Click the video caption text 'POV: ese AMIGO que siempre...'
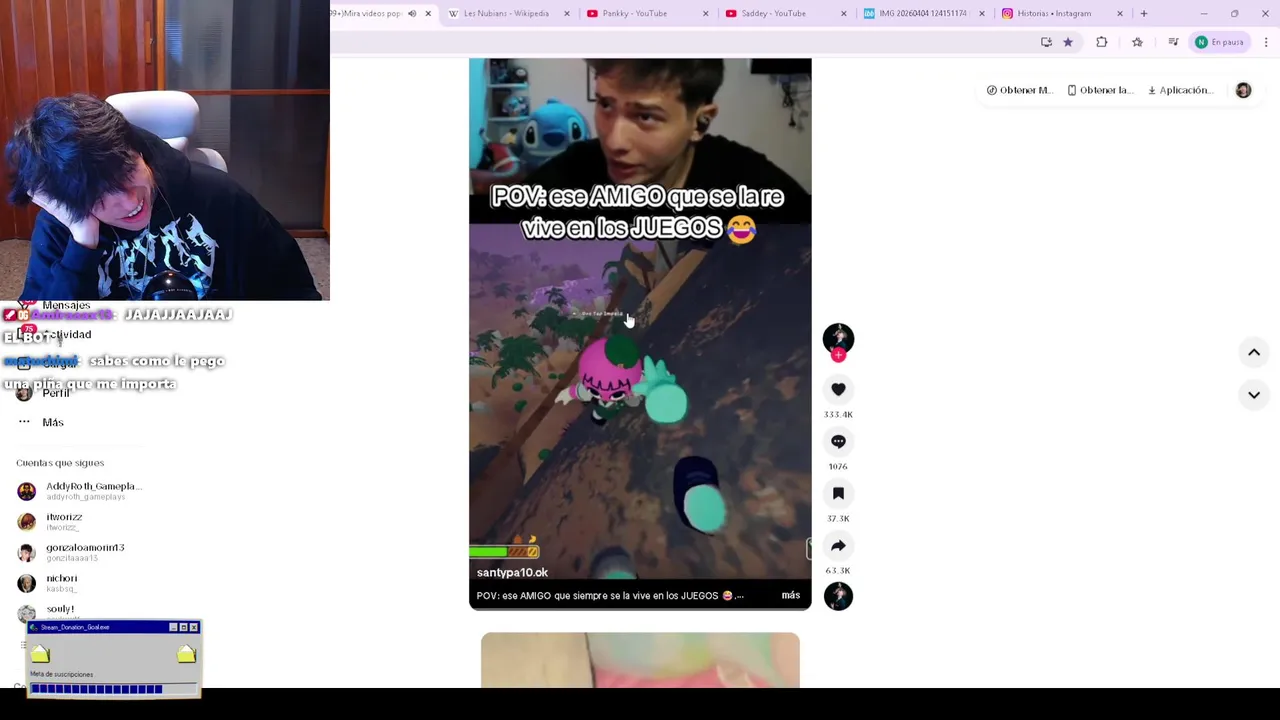This screenshot has height=720, width=1280. coord(610,595)
